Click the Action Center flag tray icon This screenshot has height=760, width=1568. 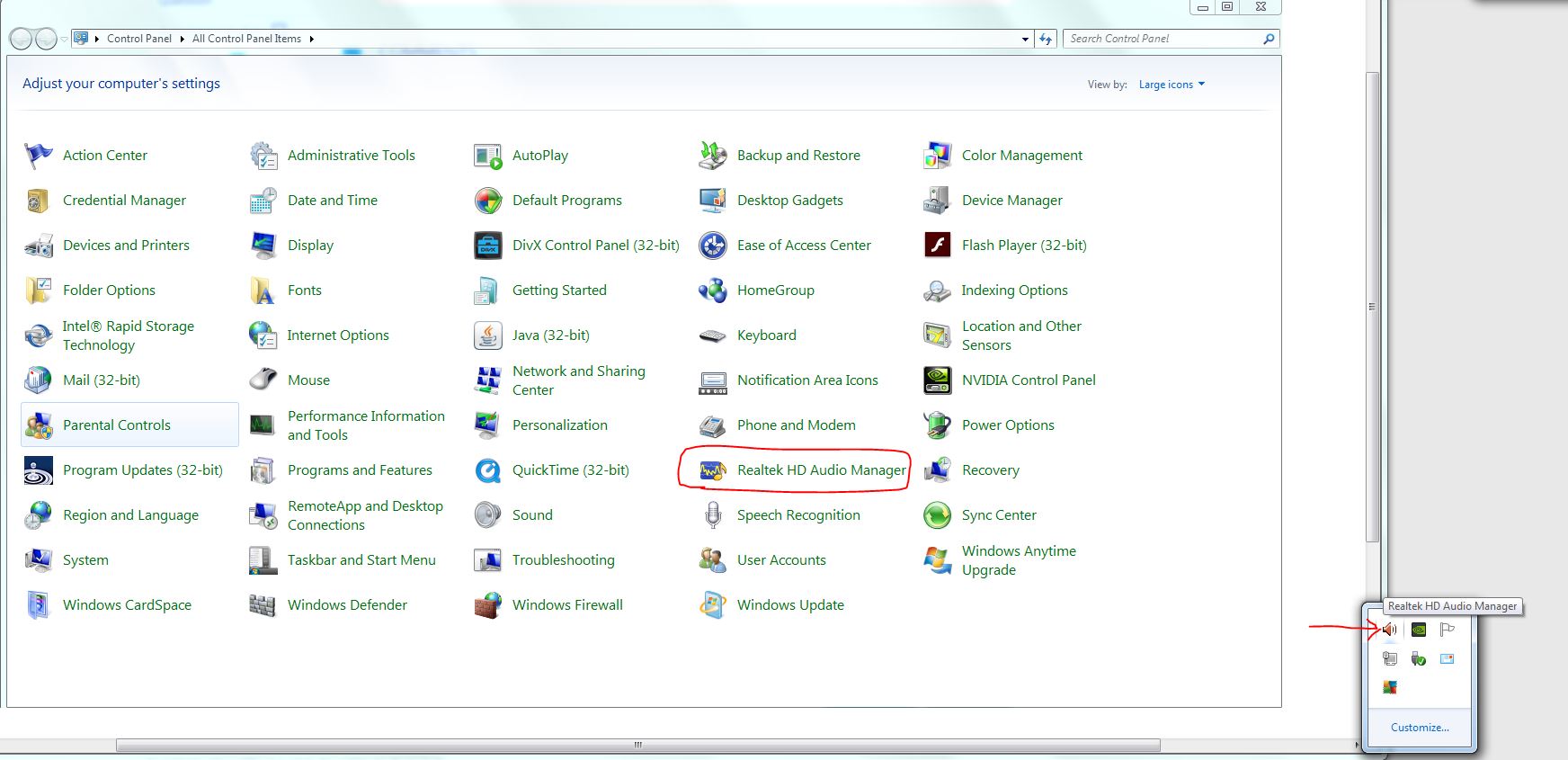pyautogui.click(x=1447, y=630)
